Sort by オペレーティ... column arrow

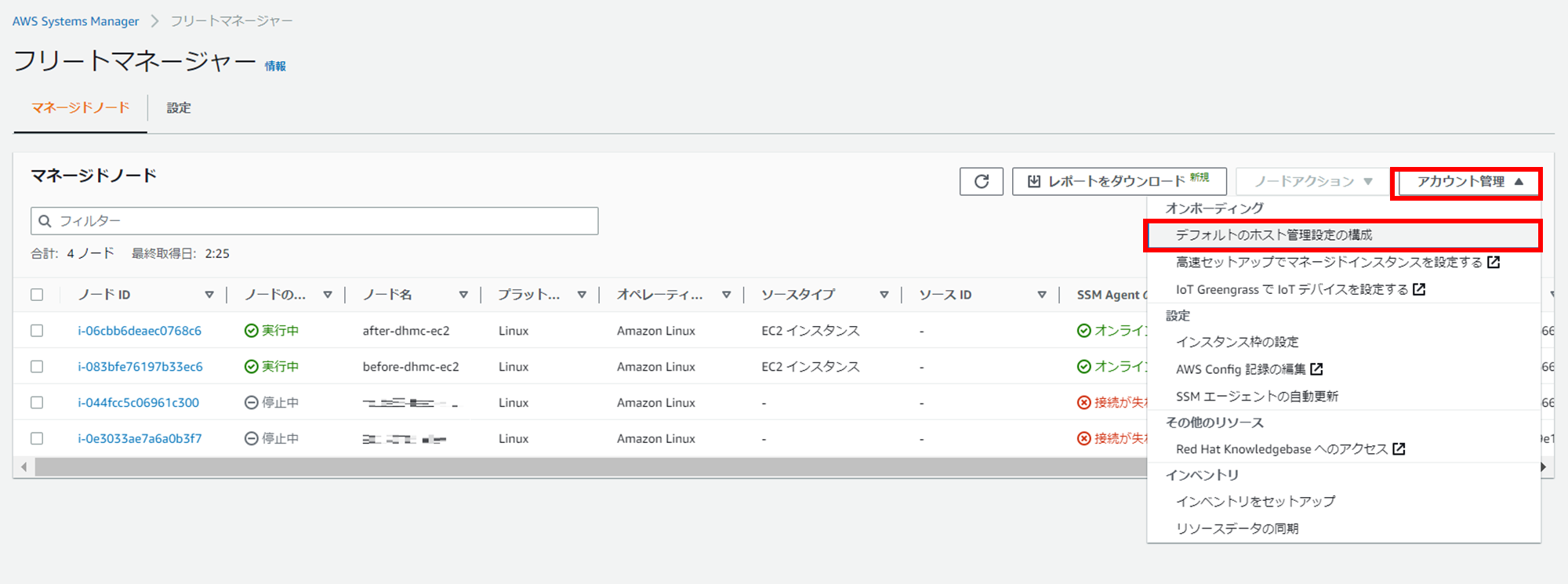point(727,295)
